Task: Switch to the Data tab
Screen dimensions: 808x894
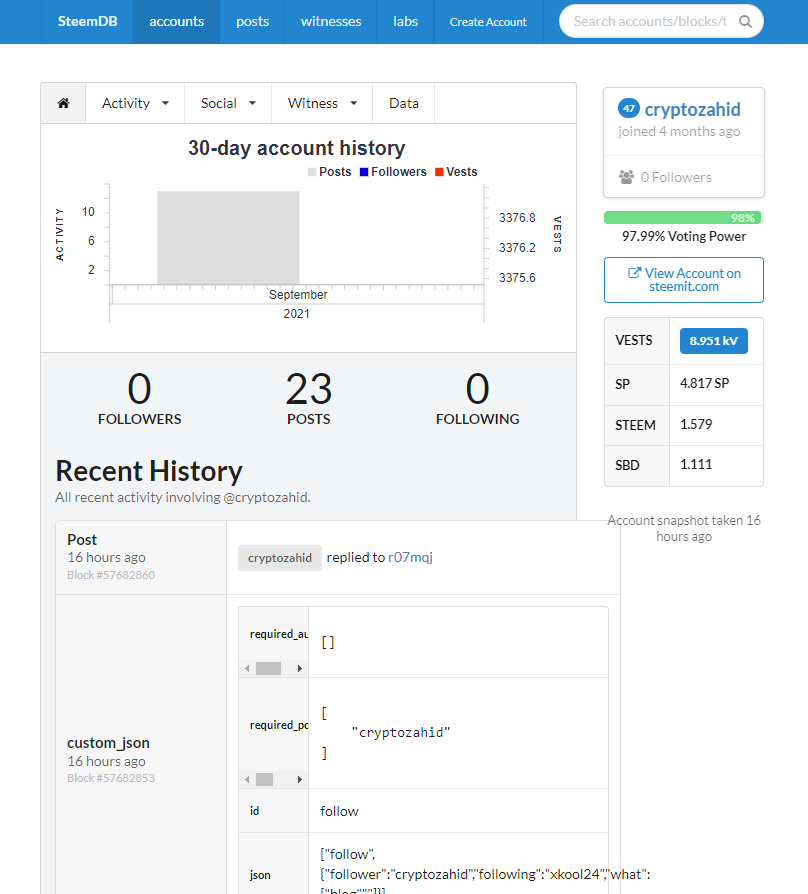Action: tap(404, 103)
